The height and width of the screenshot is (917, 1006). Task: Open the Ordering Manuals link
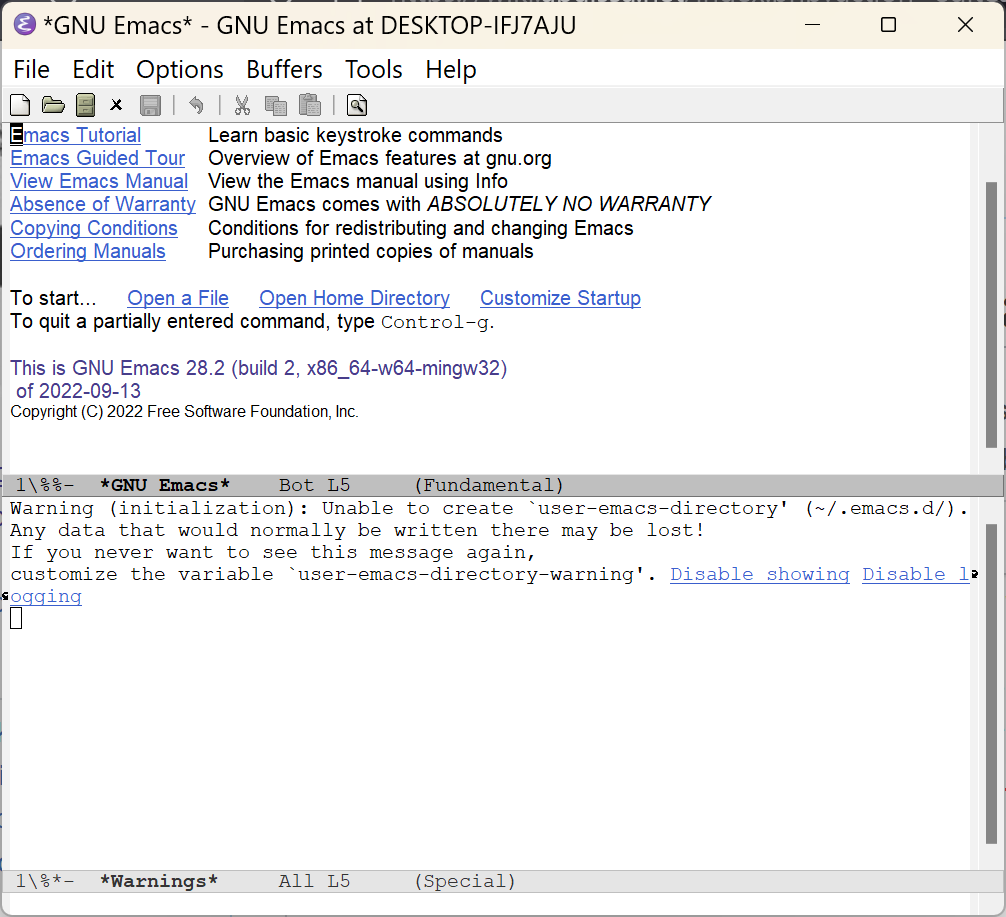click(x=88, y=252)
